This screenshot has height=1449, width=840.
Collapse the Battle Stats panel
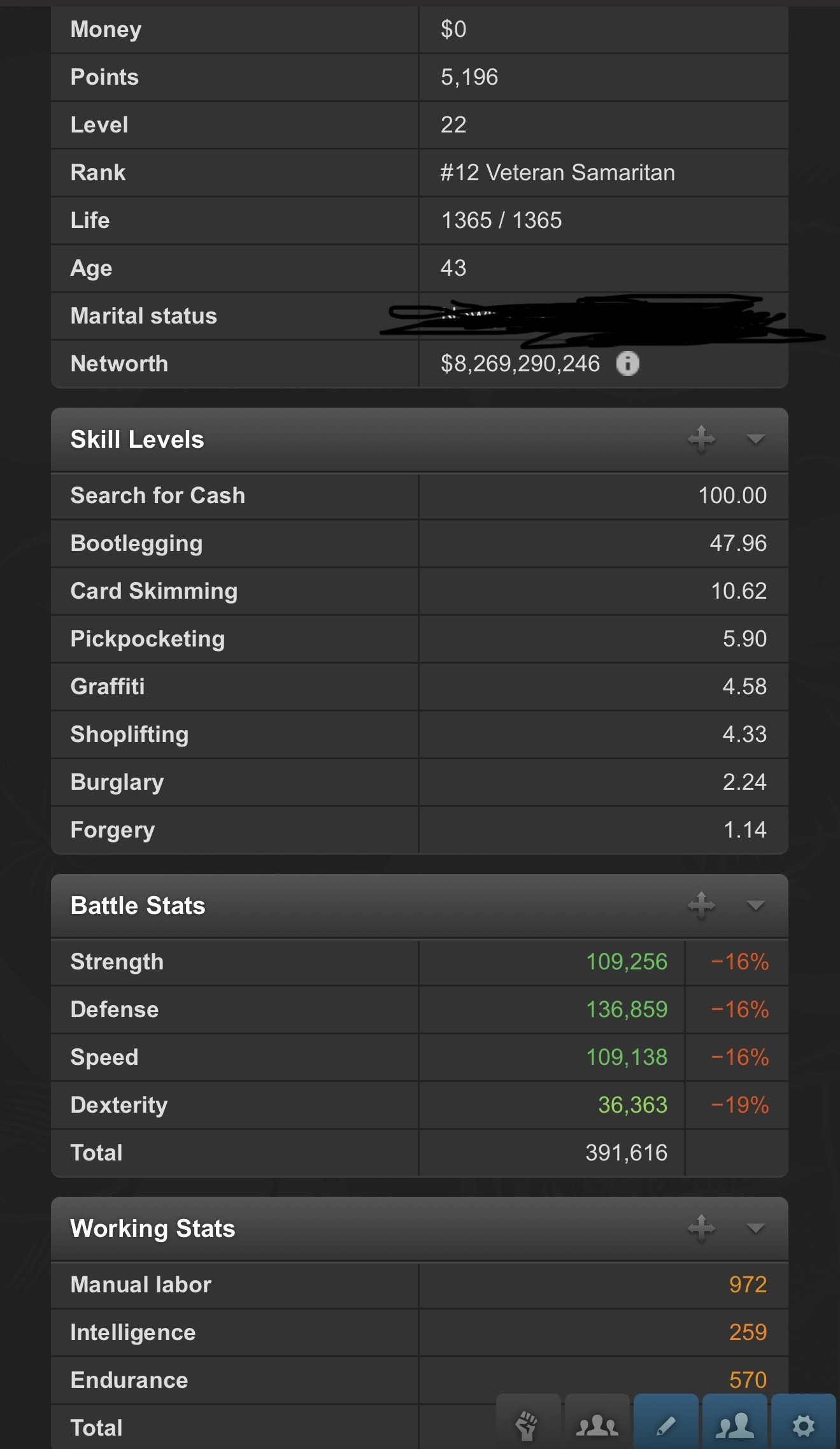[755, 905]
